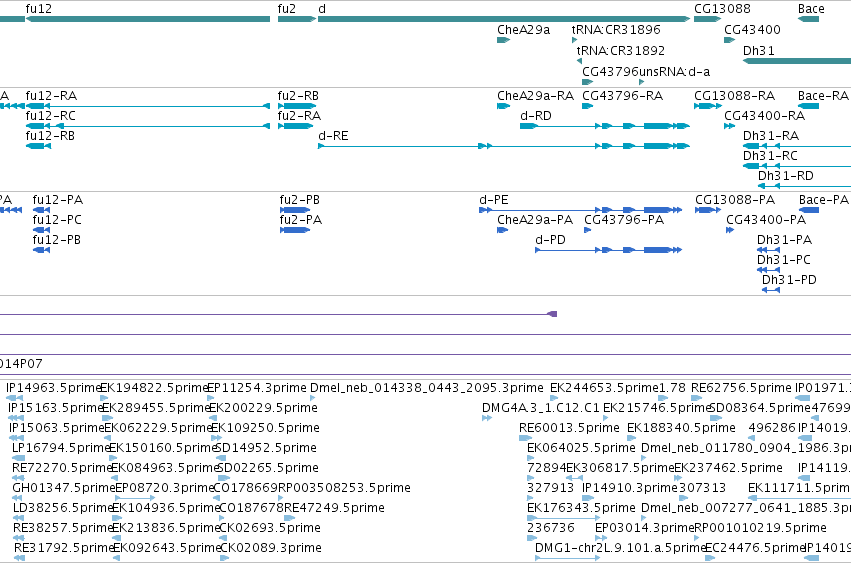Image resolution: width=851 pixels, height=563 pixels.
Task: Select the GH01347.5prime EST label
Action: [63, 488]
